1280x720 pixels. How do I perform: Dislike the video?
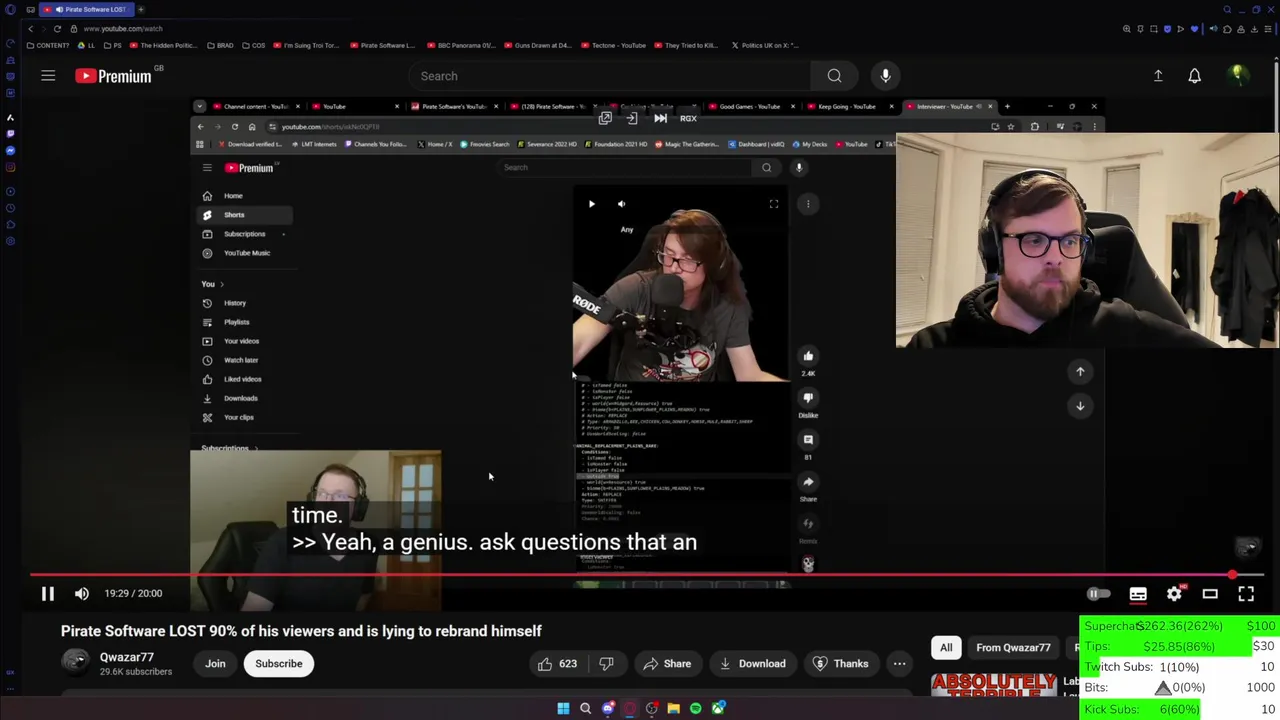tap(606, 663)
